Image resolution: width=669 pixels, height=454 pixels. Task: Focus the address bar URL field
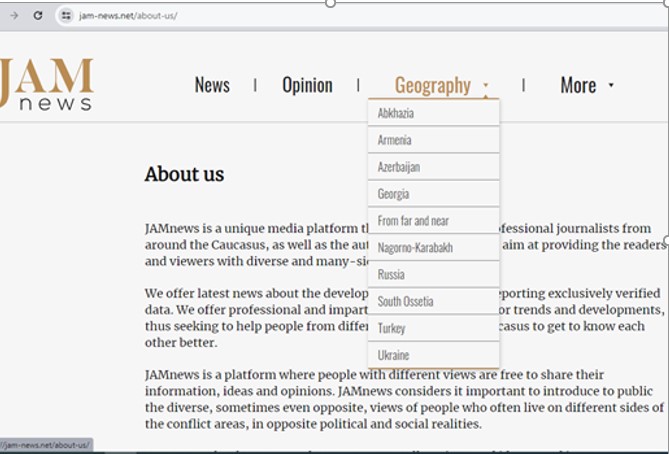pyautogui.click(x=300, y=16)
